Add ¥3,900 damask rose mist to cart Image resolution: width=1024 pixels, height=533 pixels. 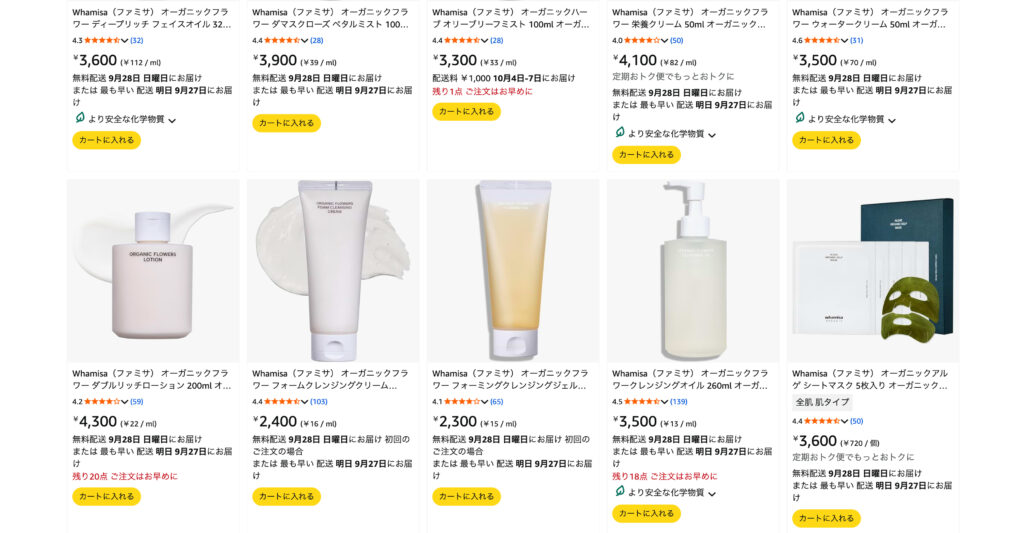coord(286,123)
